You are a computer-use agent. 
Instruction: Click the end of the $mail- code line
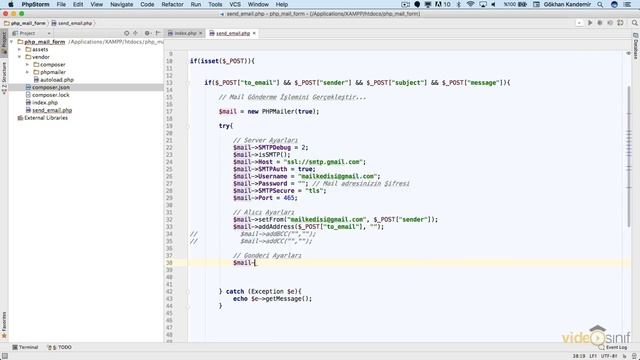coord(256,263)
